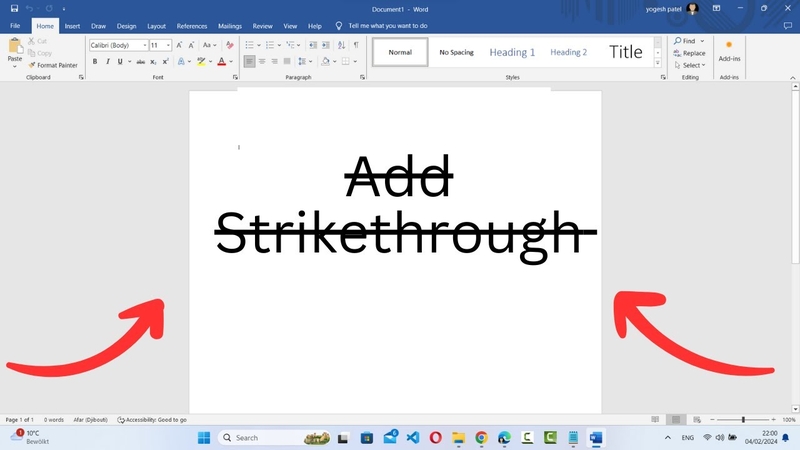Open the Calibri (Body) font name dropdown

coord(119,45)
